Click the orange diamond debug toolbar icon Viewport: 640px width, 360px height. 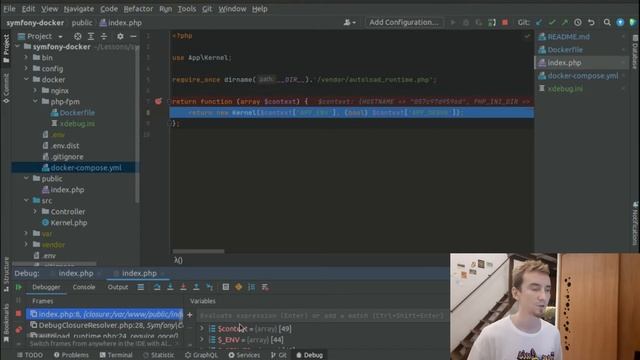[x=239, y=287]
